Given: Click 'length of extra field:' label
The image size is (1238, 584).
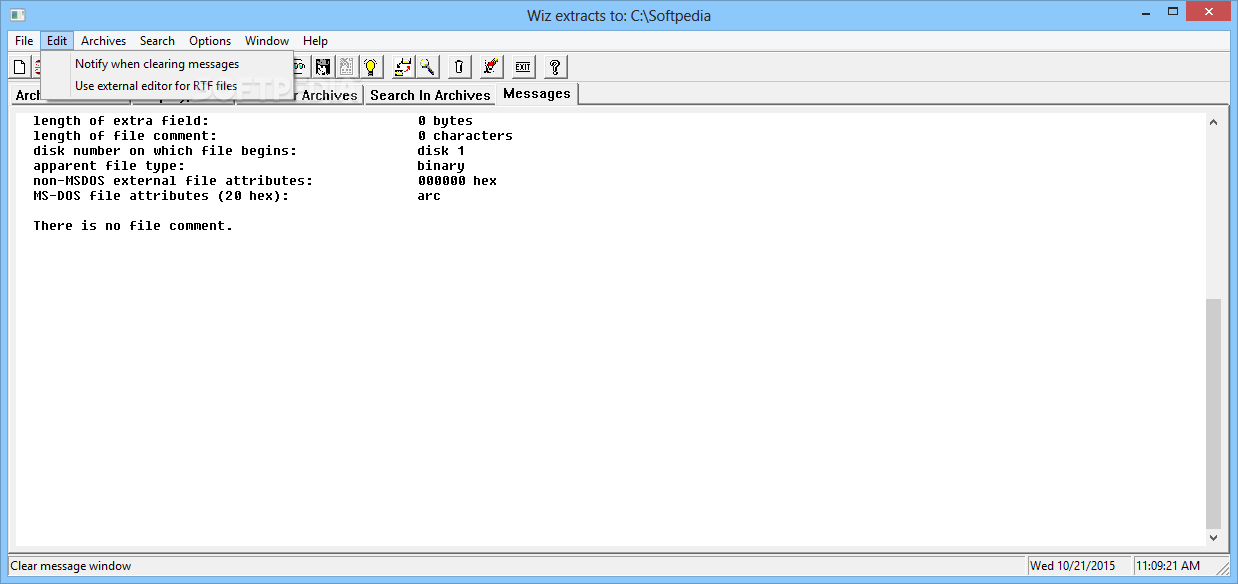Looking at the screenshot, I should [x=121, y=121].
